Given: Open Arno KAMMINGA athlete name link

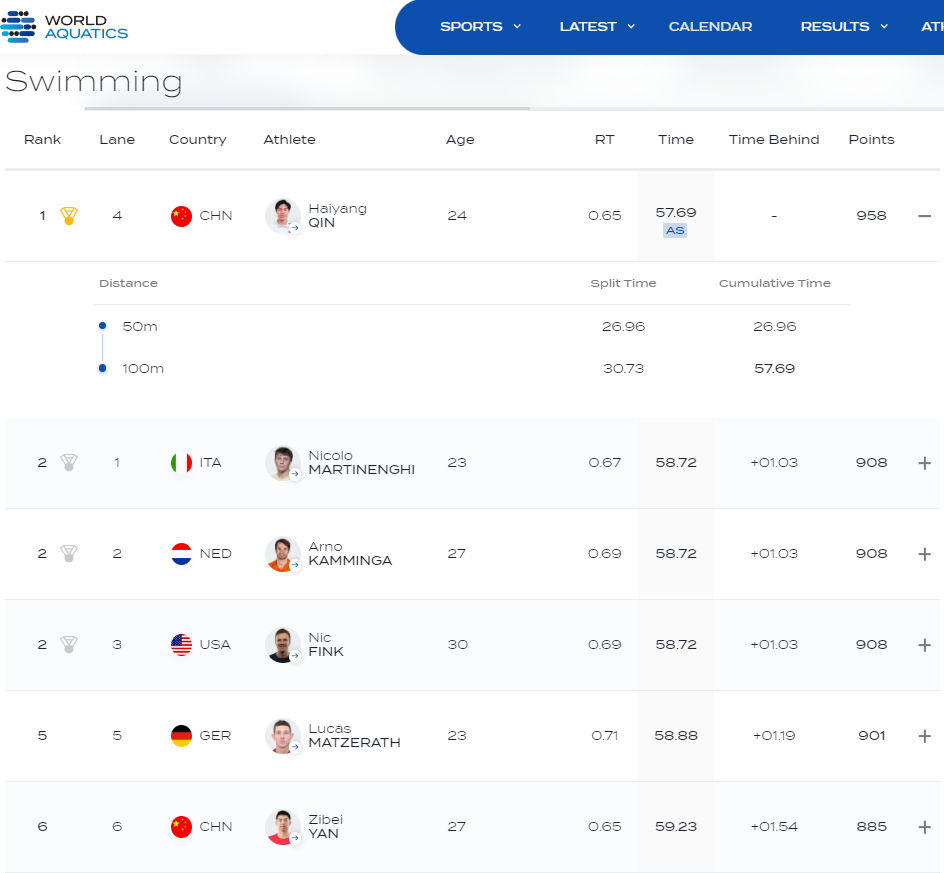Looking at the screenshot, I should (350, 553).
